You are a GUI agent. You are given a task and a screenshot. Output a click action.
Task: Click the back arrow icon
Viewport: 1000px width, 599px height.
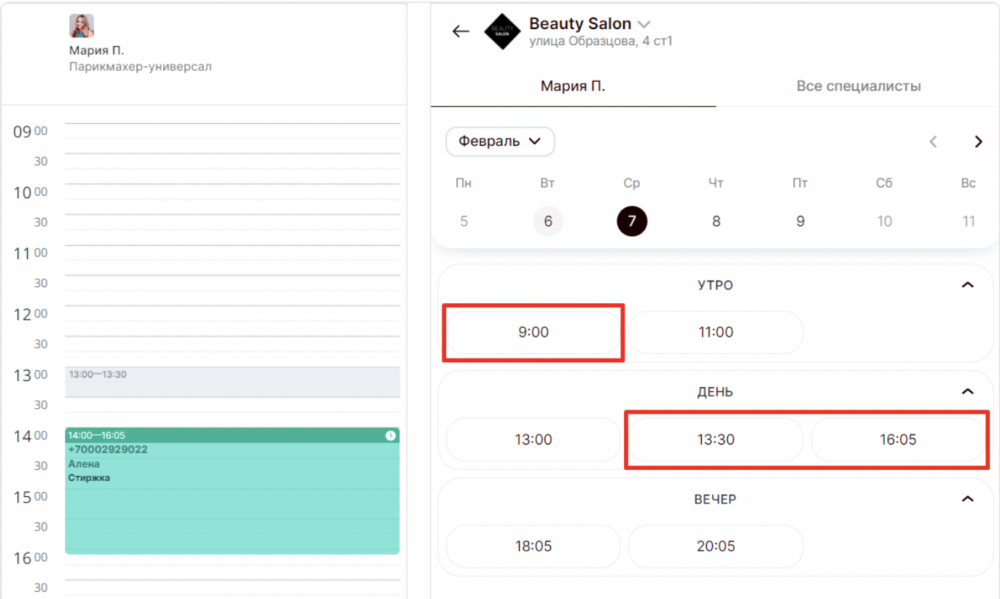(460, 31)
